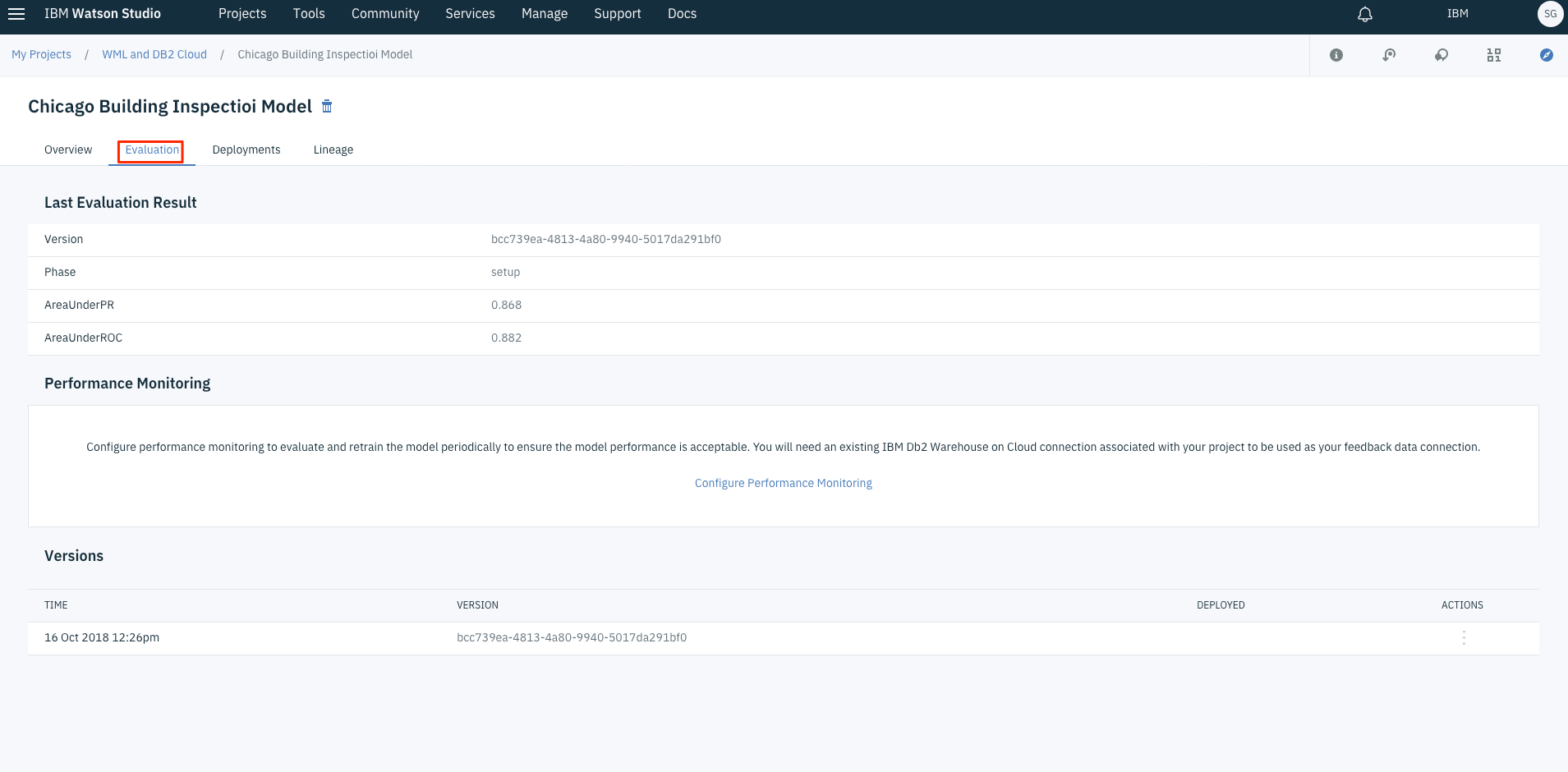Open the SG user avatar menu
Screen dimensions: 1568x772
1550,14
